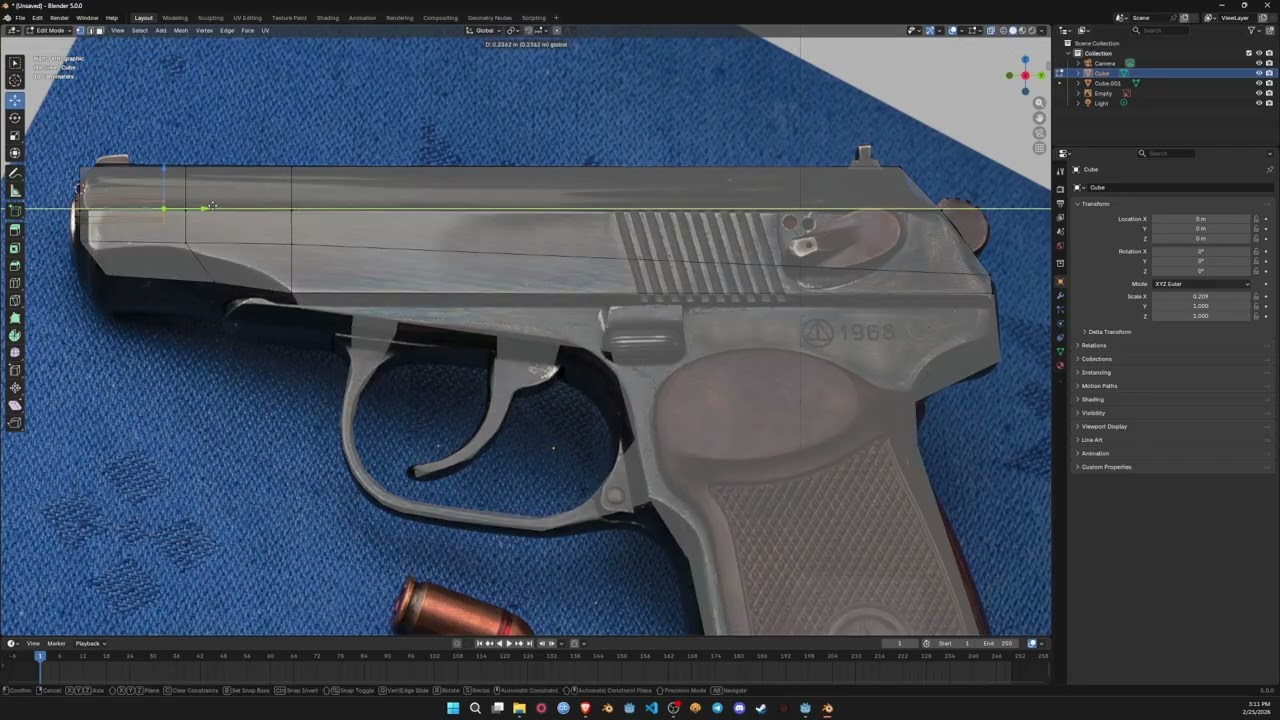Select the Measure tool

click(x=15, y=191)
